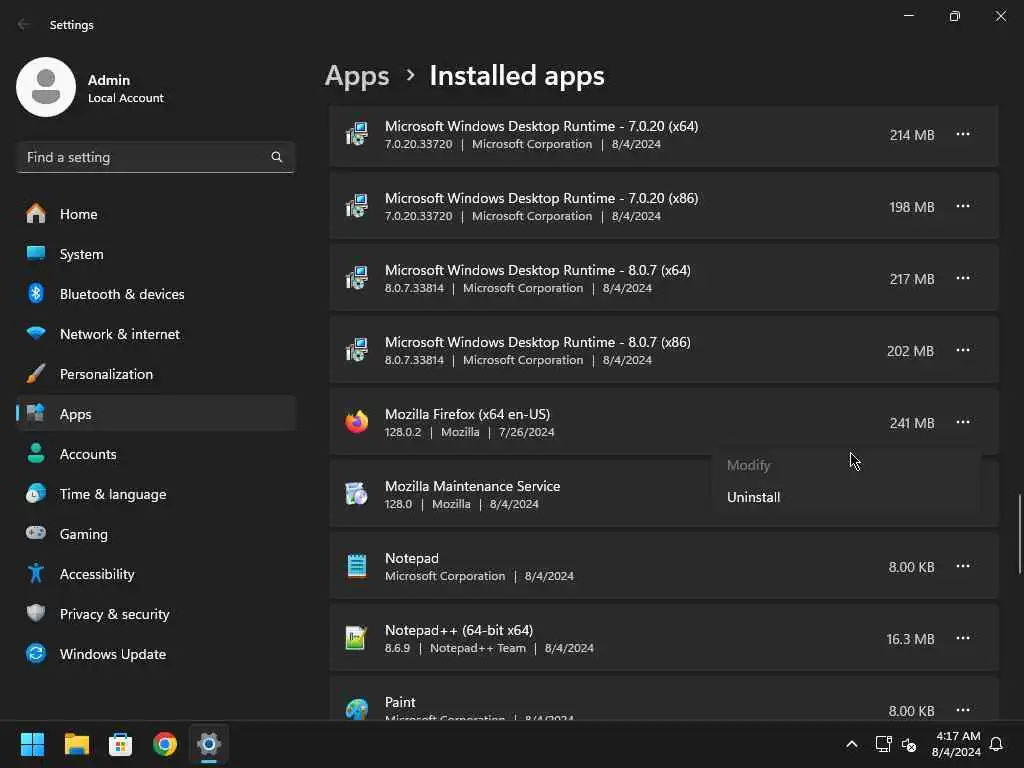Open Google Chrome from the taskbar
1024x768 pixels.
point(165,744)
